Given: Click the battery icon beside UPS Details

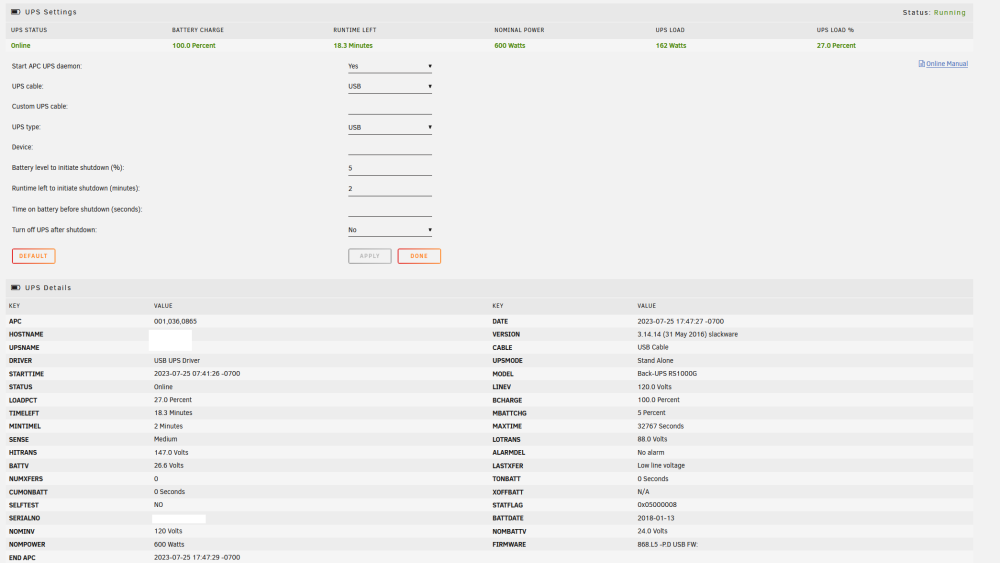Looking at the screenshot, I should [x=15, y=288].
